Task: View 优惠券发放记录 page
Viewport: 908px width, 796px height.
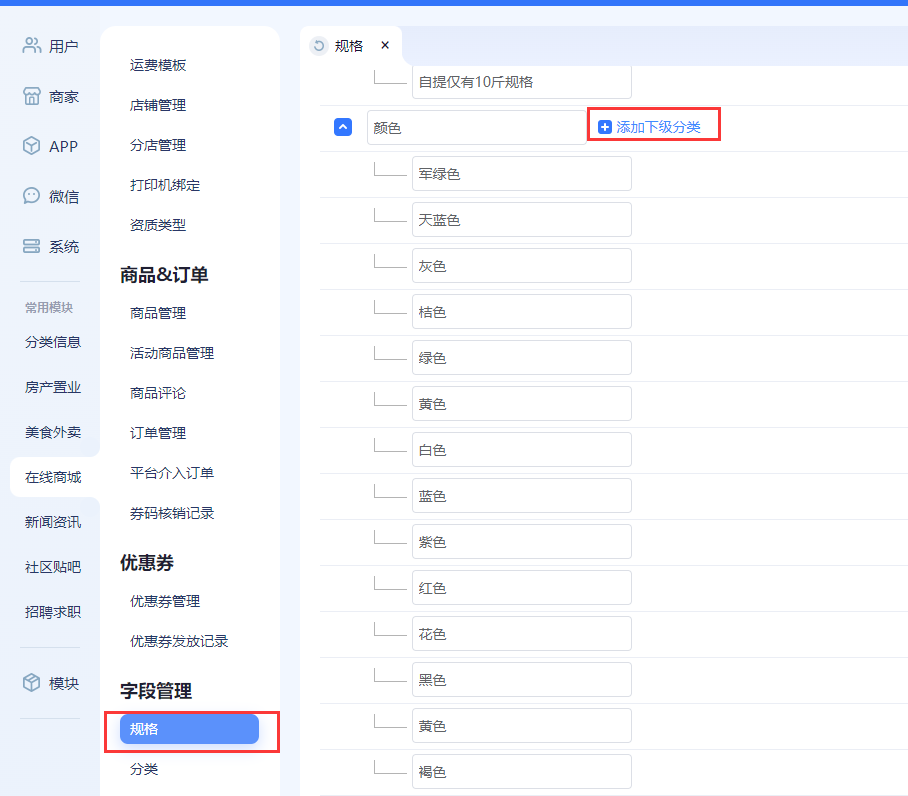Action: click(179, 641)
